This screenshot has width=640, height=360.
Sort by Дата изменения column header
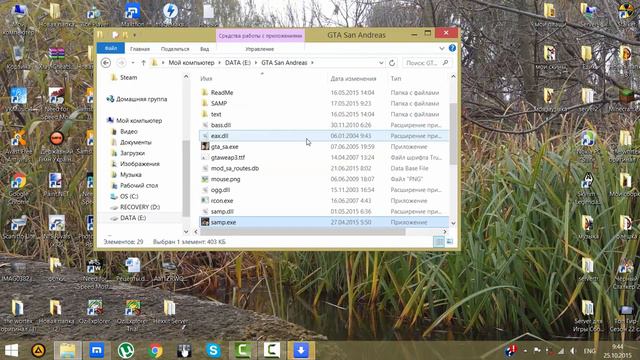click(353, 79)
